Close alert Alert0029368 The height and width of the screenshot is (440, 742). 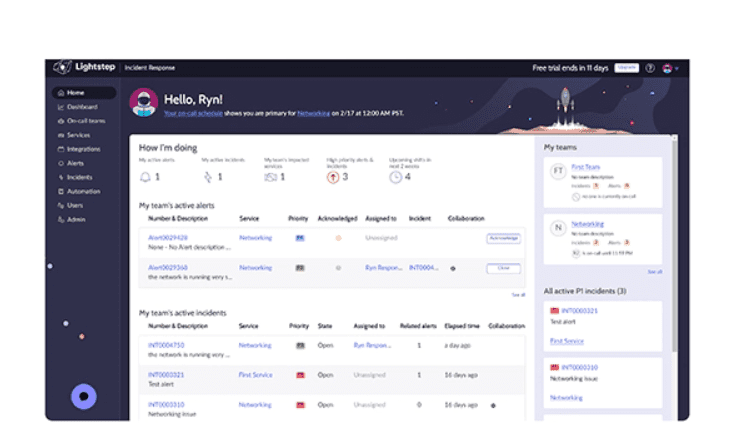click(504, 268)
